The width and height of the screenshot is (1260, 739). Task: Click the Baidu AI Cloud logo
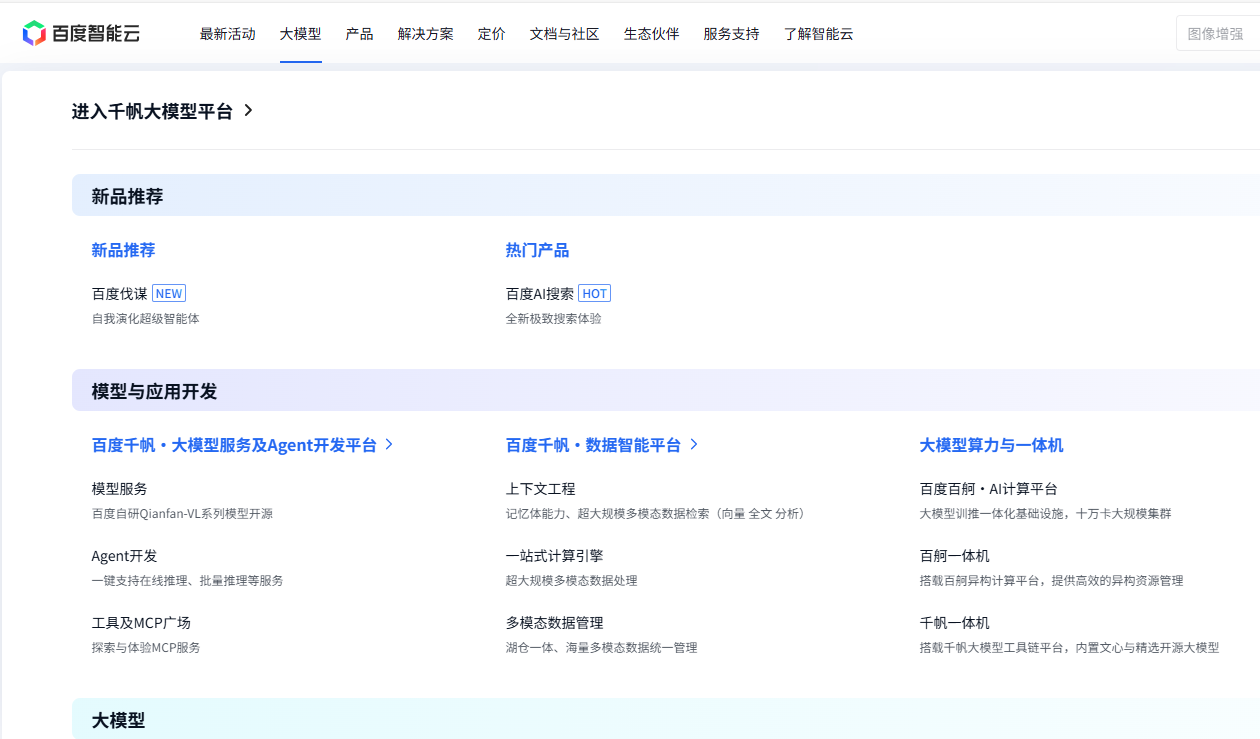click(81, 33)
